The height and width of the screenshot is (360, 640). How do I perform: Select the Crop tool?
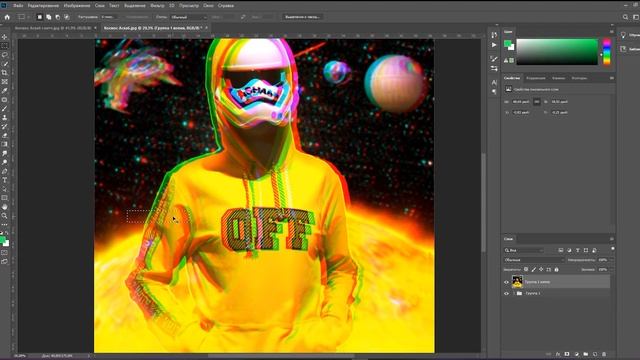[4, 73]
